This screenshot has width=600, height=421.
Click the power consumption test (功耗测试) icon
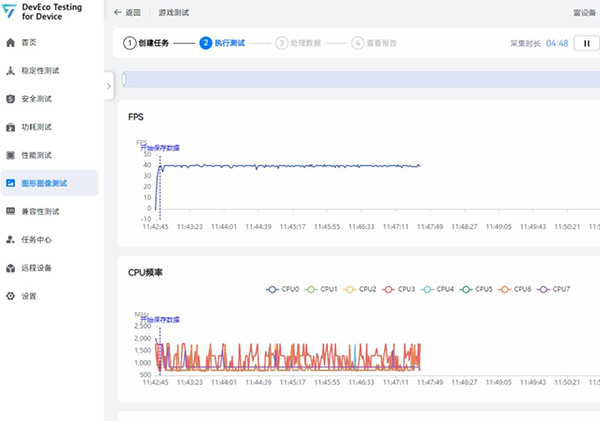10,127
